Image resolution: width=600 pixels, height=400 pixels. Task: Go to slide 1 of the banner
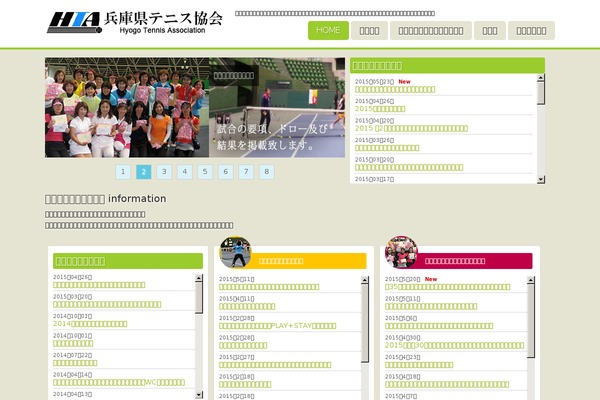(x=123, y=172)
